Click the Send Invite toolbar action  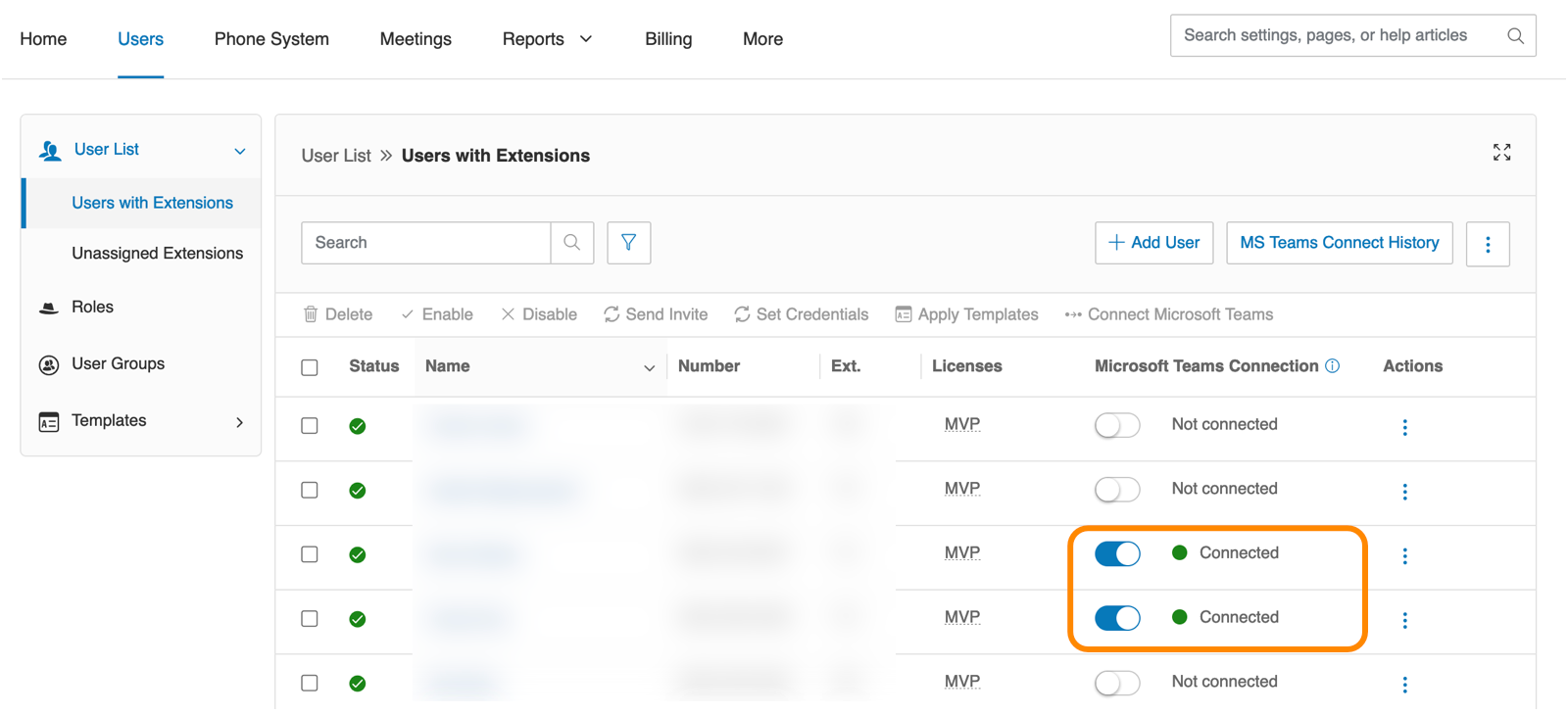(x=656, y=314)
